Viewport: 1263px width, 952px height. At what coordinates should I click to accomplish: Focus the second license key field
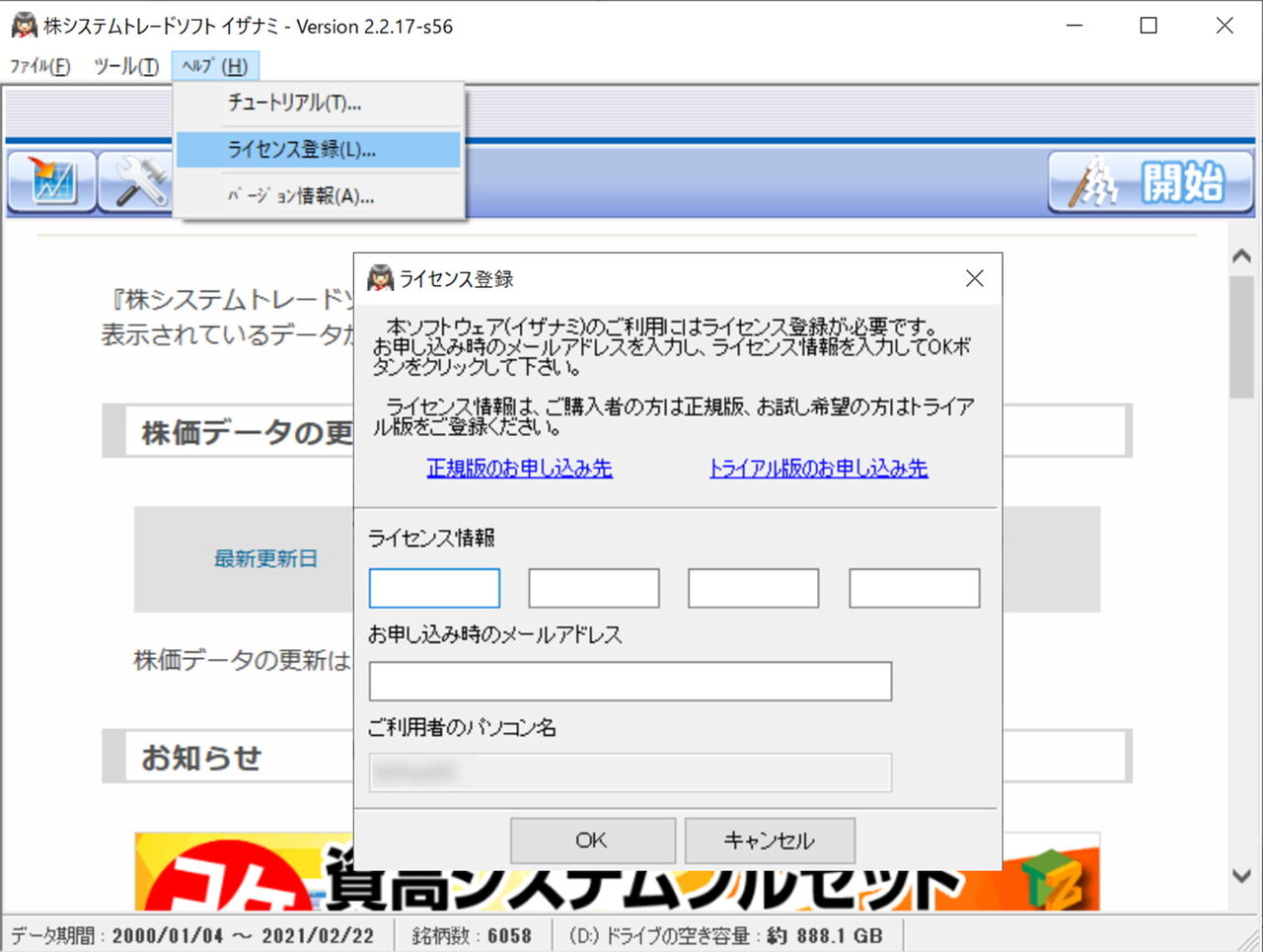tap(594, 588)
